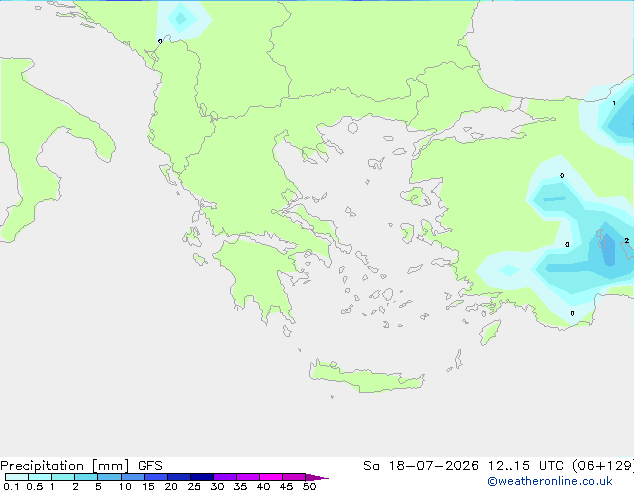The width and height of the screenshot is (634, 490).
Task: Click the date text 'Sa 18-07-2026'
Action: coord(421,466)
